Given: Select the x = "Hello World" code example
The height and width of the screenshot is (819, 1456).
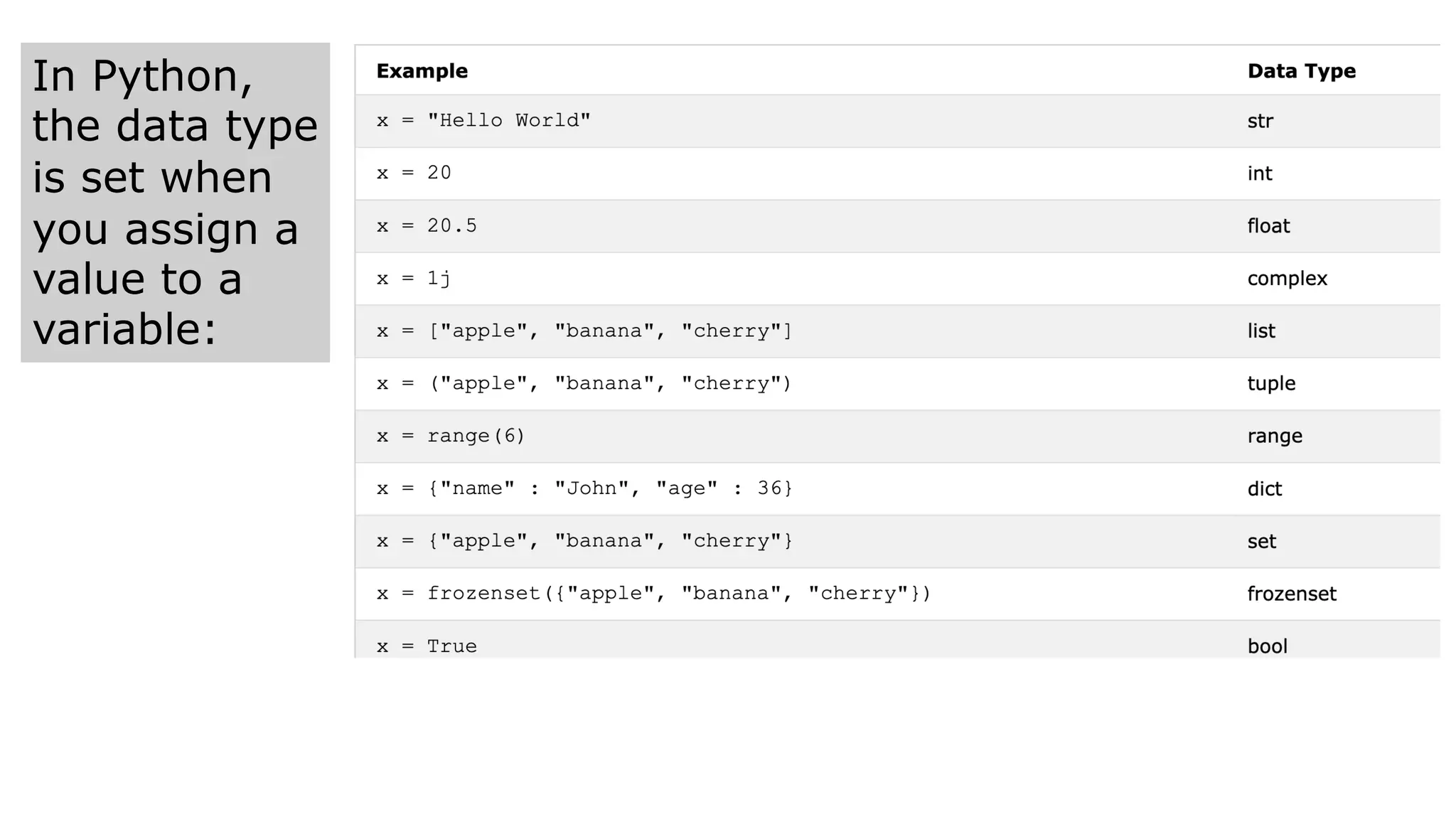Looking at the screenshot, I should (x=483, y=121).
